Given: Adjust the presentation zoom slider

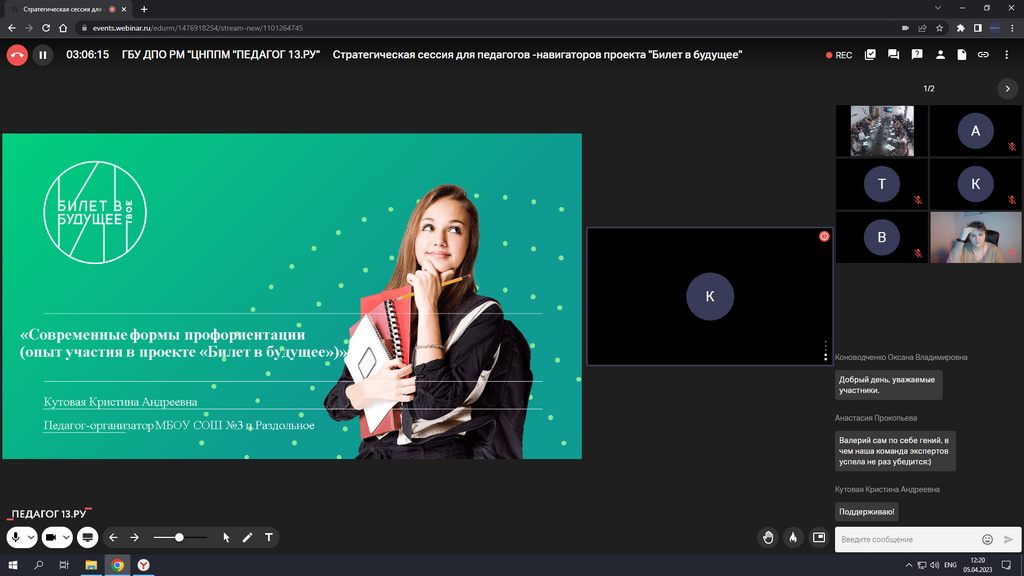Looking at the screenshot, I should click(x=180, y=537).
